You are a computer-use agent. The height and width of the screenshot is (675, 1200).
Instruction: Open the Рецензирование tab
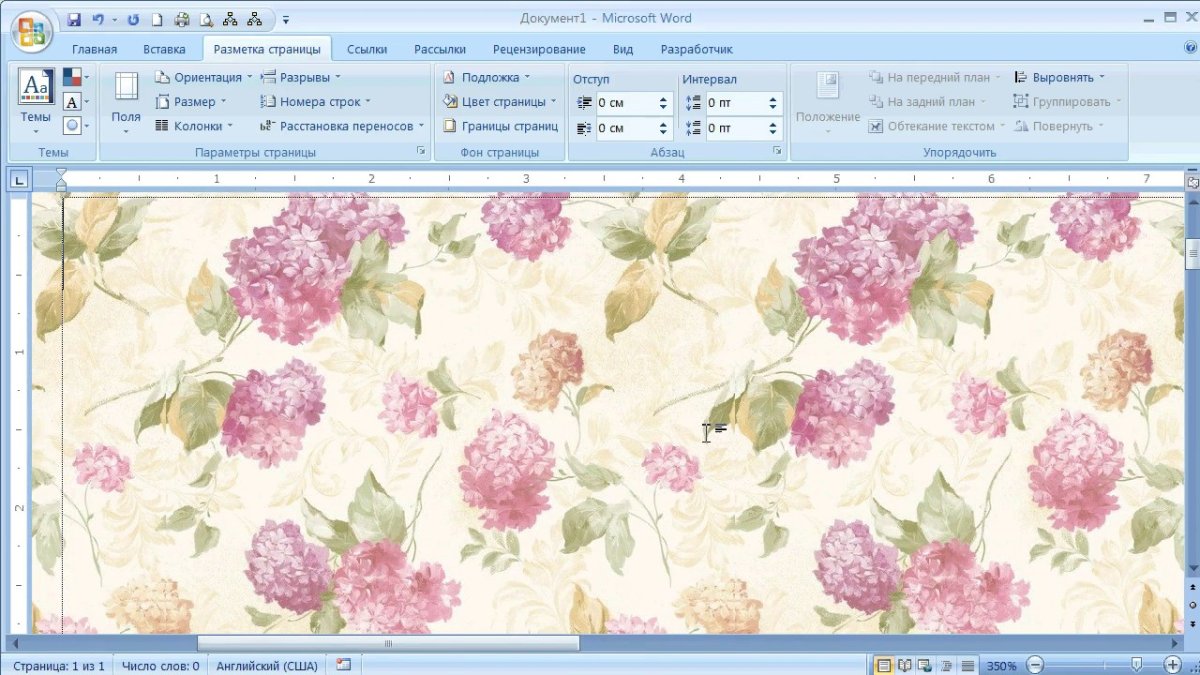539,49
